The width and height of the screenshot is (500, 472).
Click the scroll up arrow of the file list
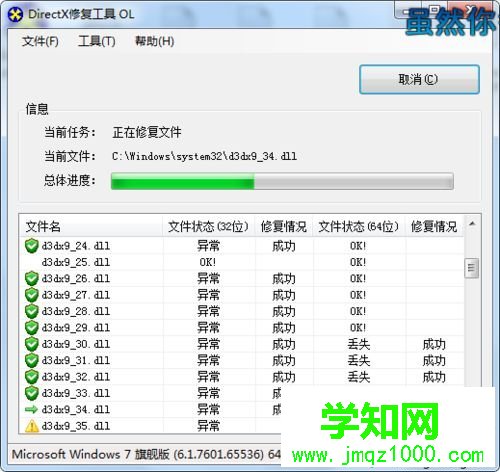point(472,224)
